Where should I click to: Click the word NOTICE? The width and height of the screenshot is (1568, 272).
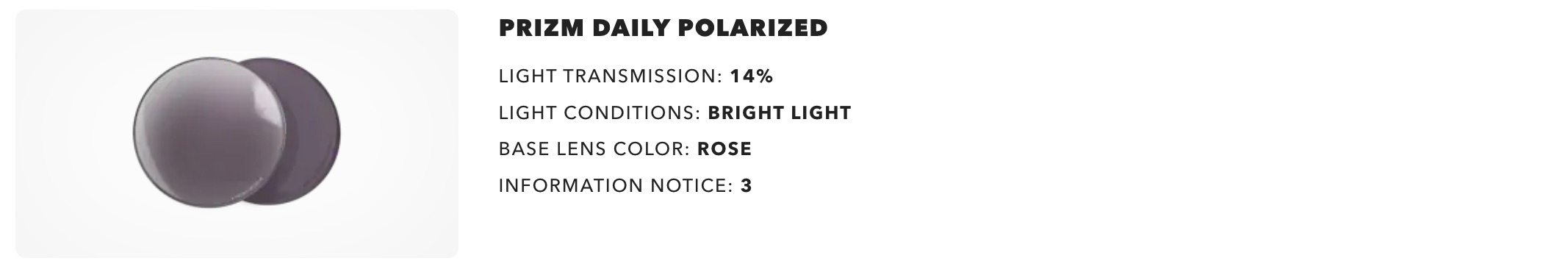click(x=691, y=185)
